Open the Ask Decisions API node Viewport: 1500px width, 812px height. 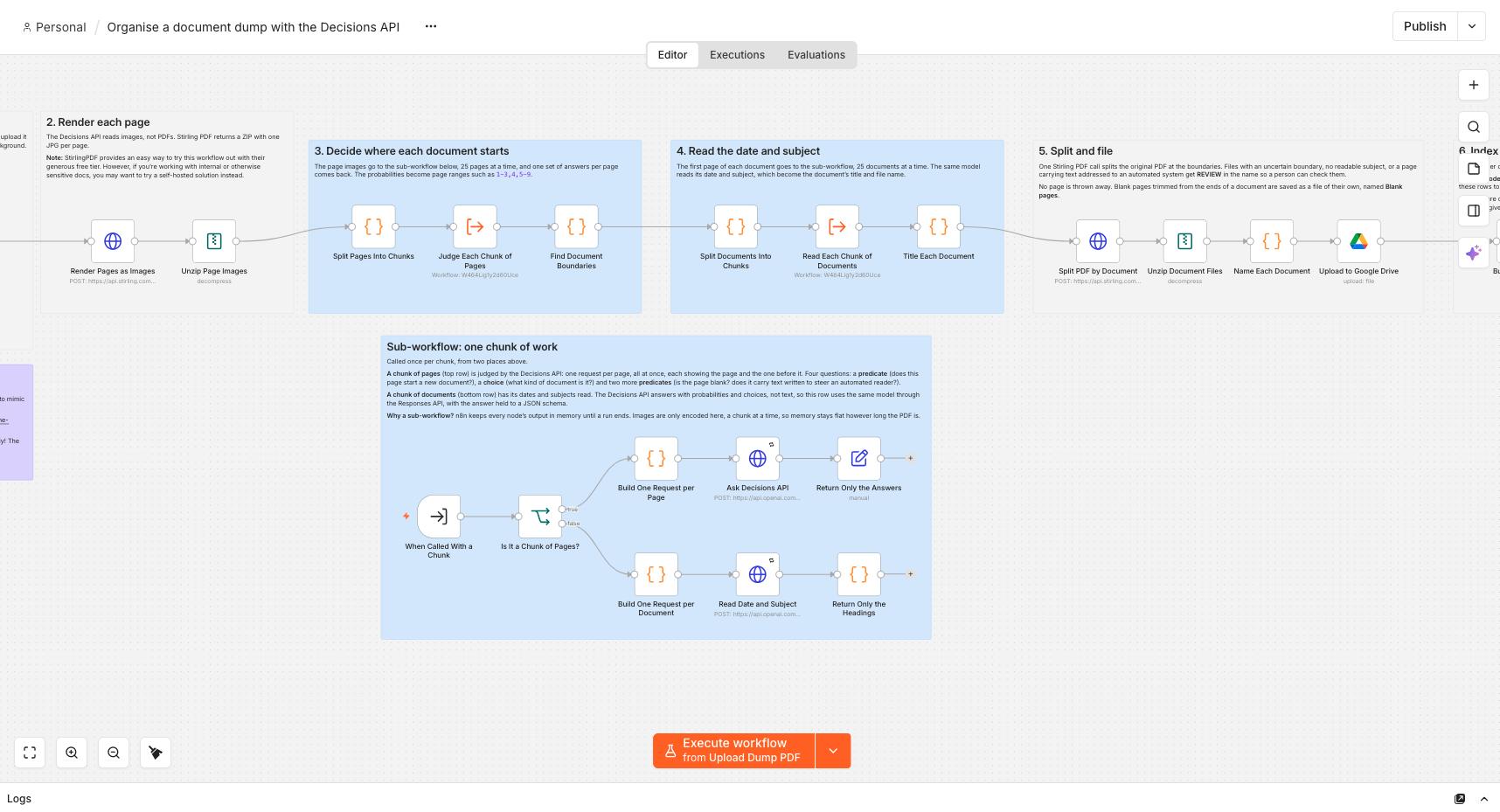[758, 458]
